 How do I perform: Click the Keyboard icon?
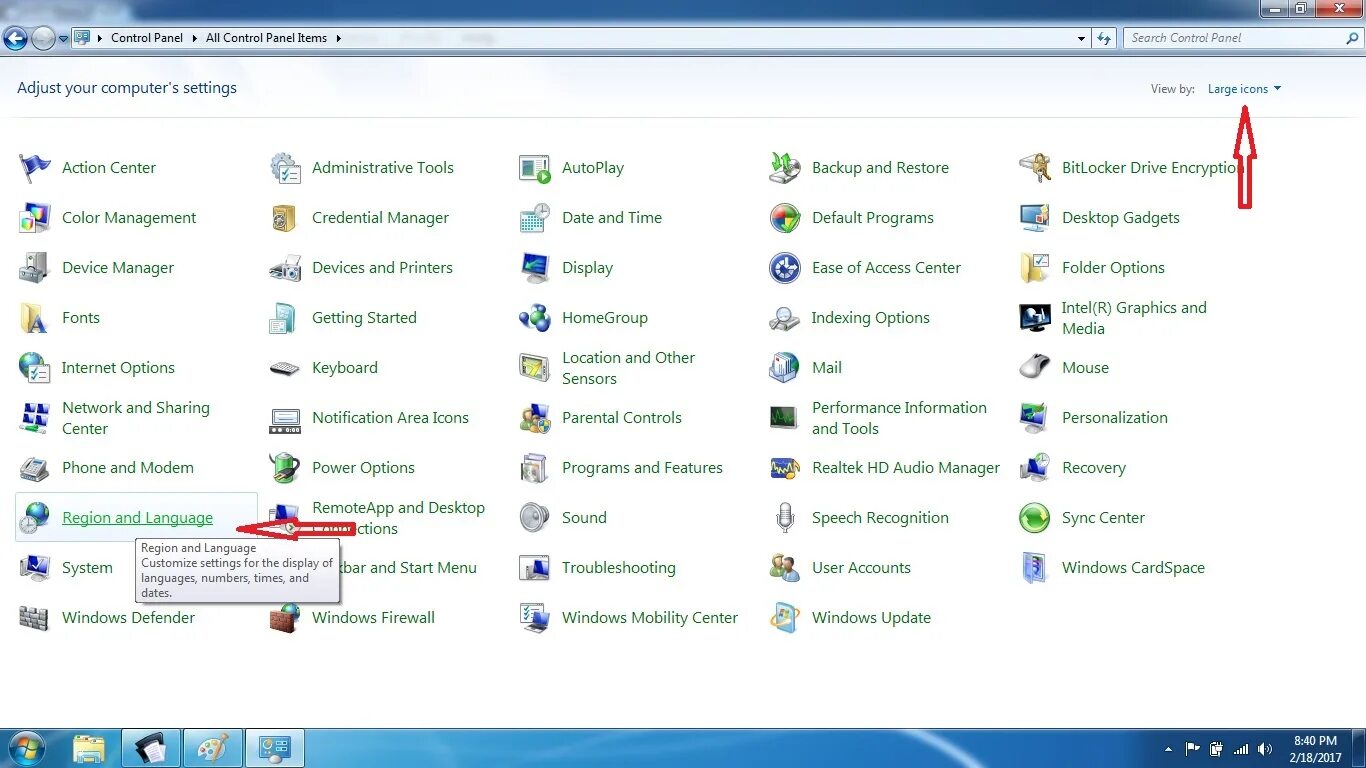[285, 368]
